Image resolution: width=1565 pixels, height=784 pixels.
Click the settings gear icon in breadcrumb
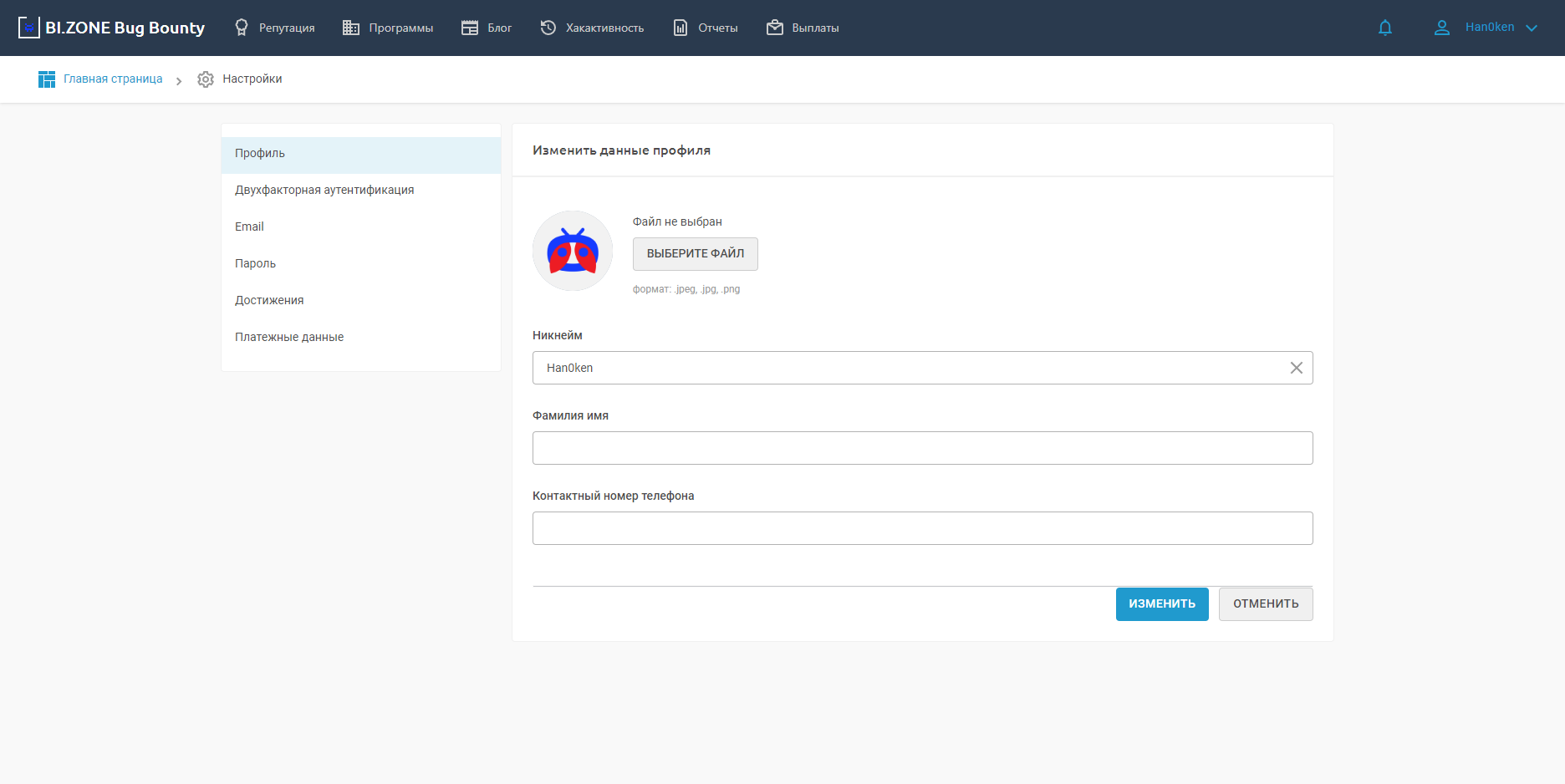click(206, 79)
